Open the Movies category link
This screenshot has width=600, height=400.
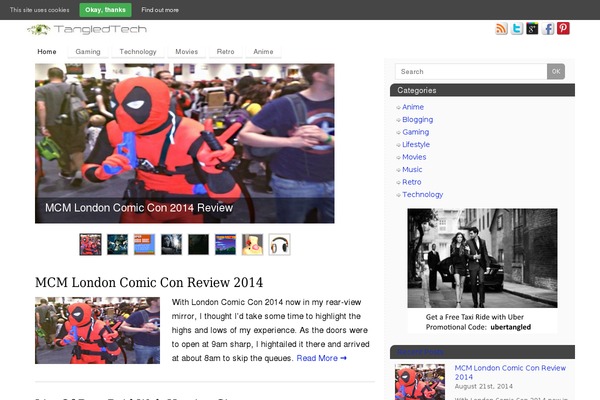pyautogui.click(x=414, y=157)
